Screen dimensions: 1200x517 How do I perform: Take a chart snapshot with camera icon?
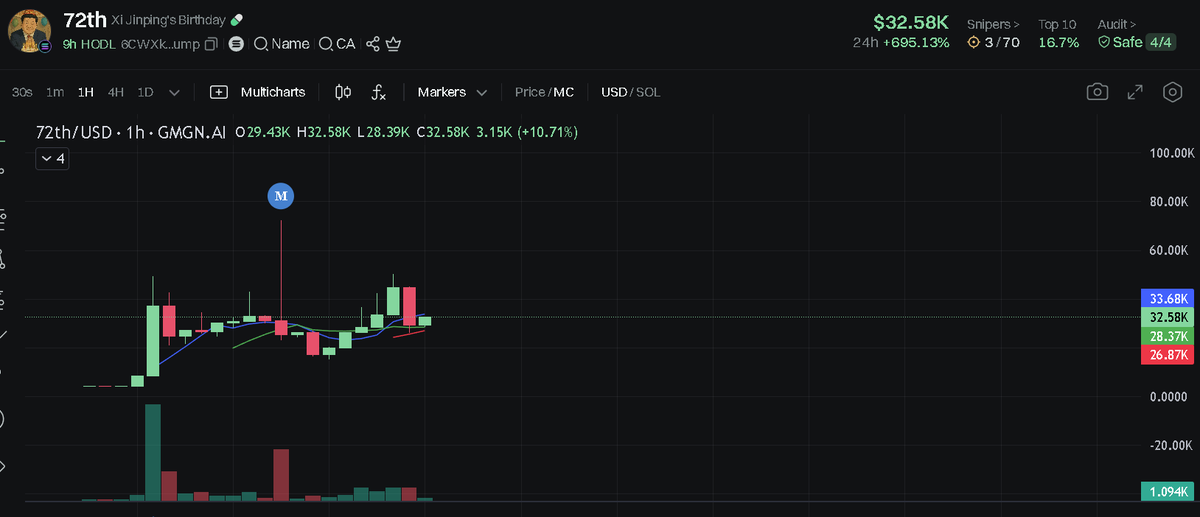[x=1098, y=92]
